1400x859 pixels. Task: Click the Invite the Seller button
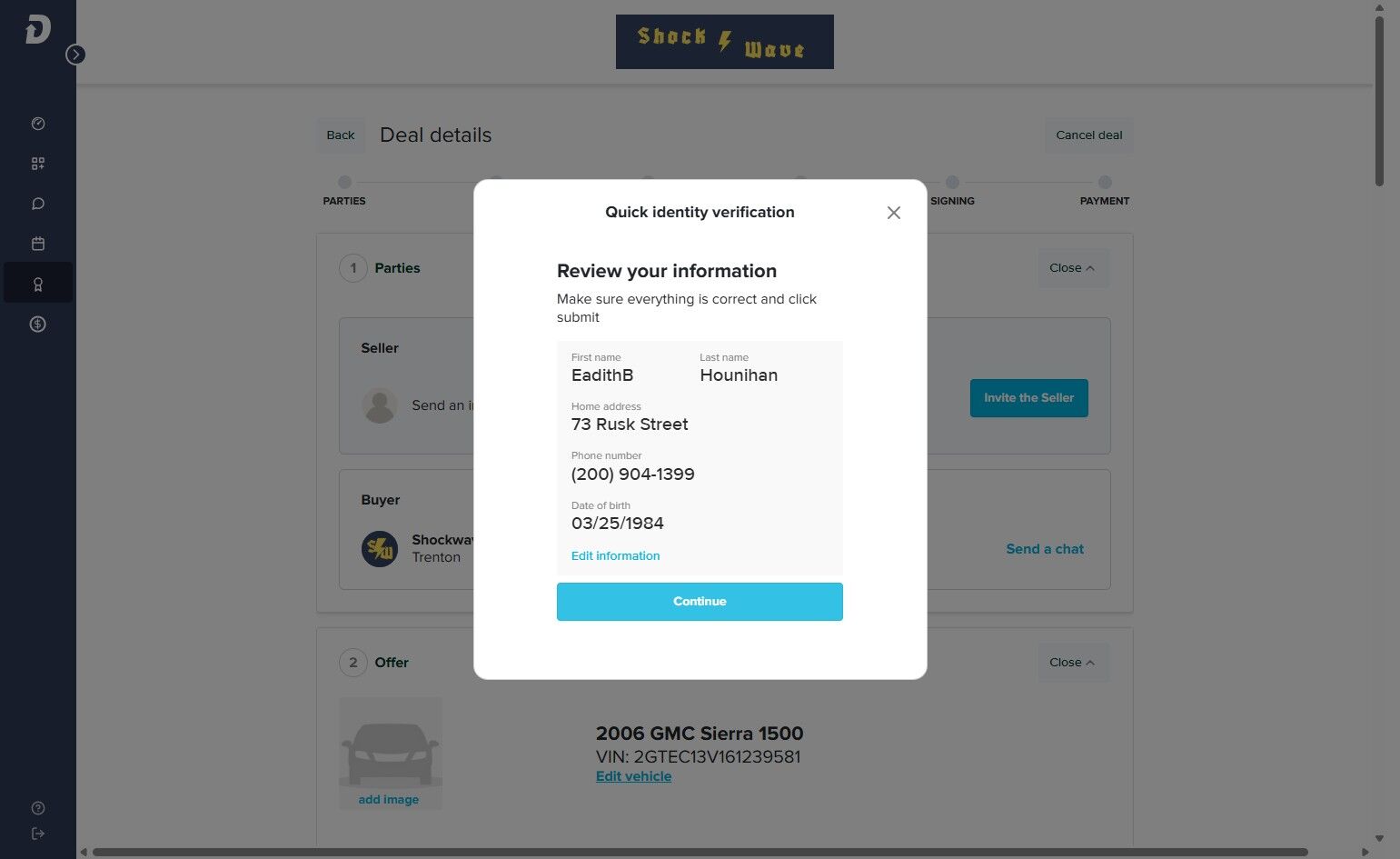pyautogui.click(x=1028, y=398)
